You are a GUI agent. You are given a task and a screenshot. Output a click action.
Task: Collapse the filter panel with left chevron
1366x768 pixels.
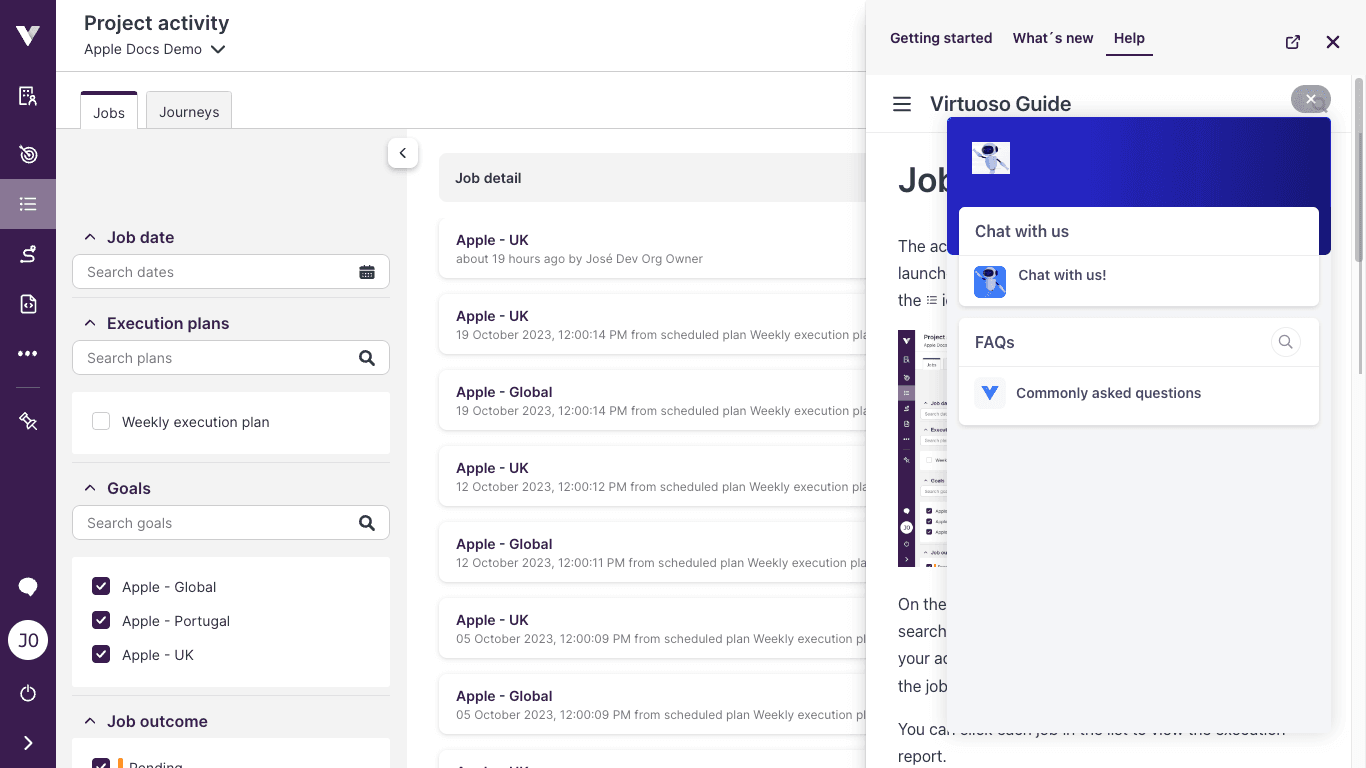pos(402,153)
